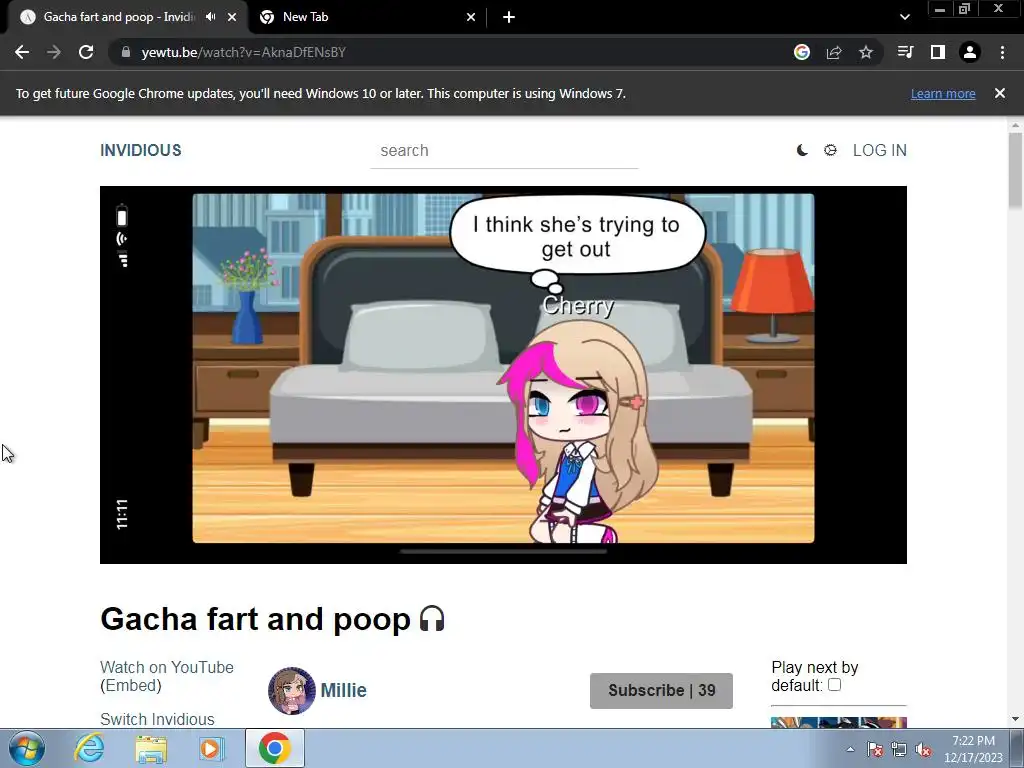Open the Windows Start menu
1024x768 pixels.
[27, 748]
